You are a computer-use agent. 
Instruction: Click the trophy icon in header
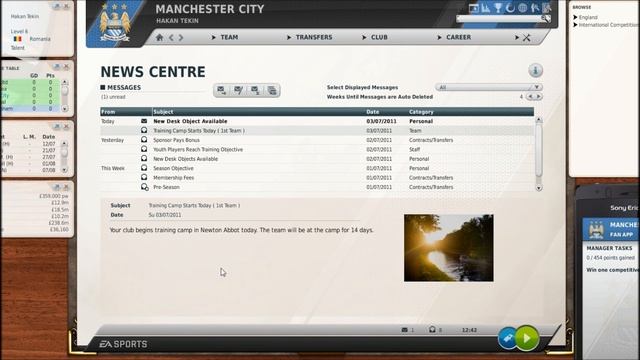pyautogui.click(x=498, y=8)
